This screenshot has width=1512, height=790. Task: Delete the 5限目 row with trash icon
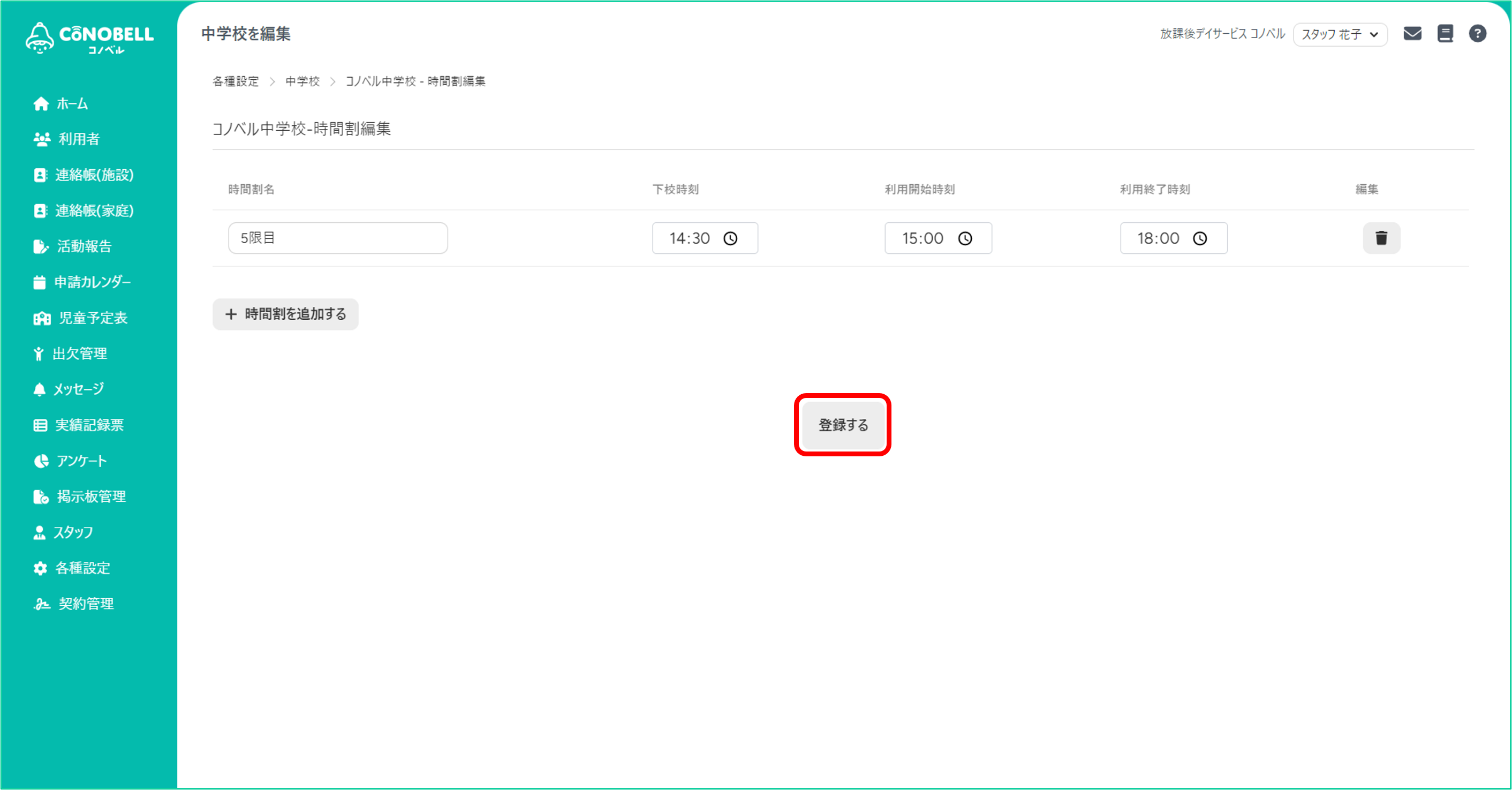[x=1381, y=238]
